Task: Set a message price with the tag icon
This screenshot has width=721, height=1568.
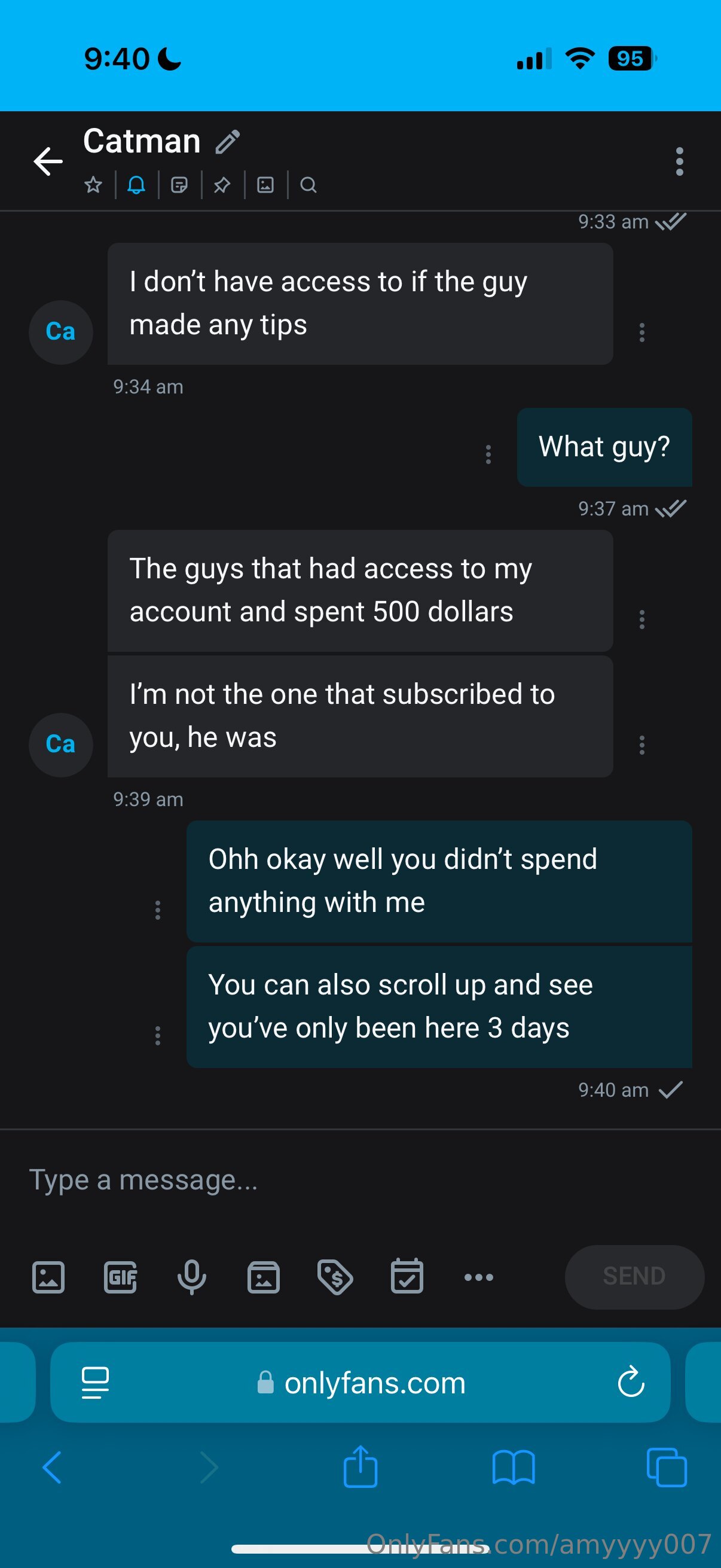Action: click(x=335, y=1276)
